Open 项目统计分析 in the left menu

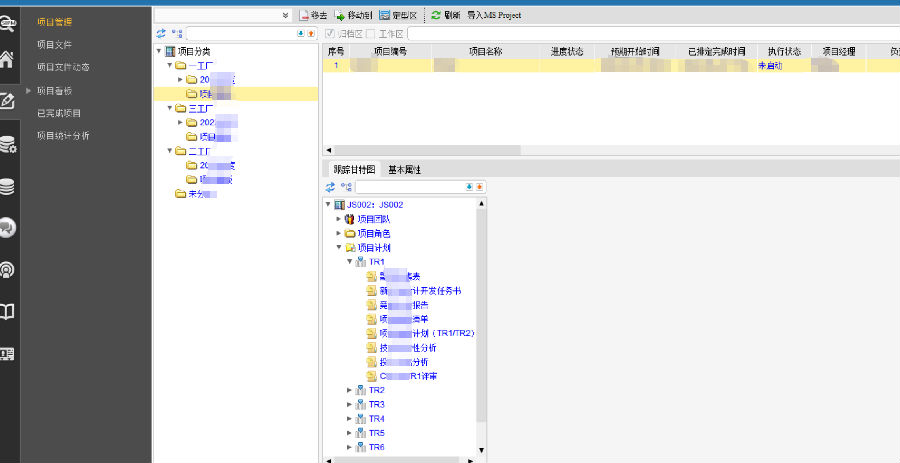[63, 135]
